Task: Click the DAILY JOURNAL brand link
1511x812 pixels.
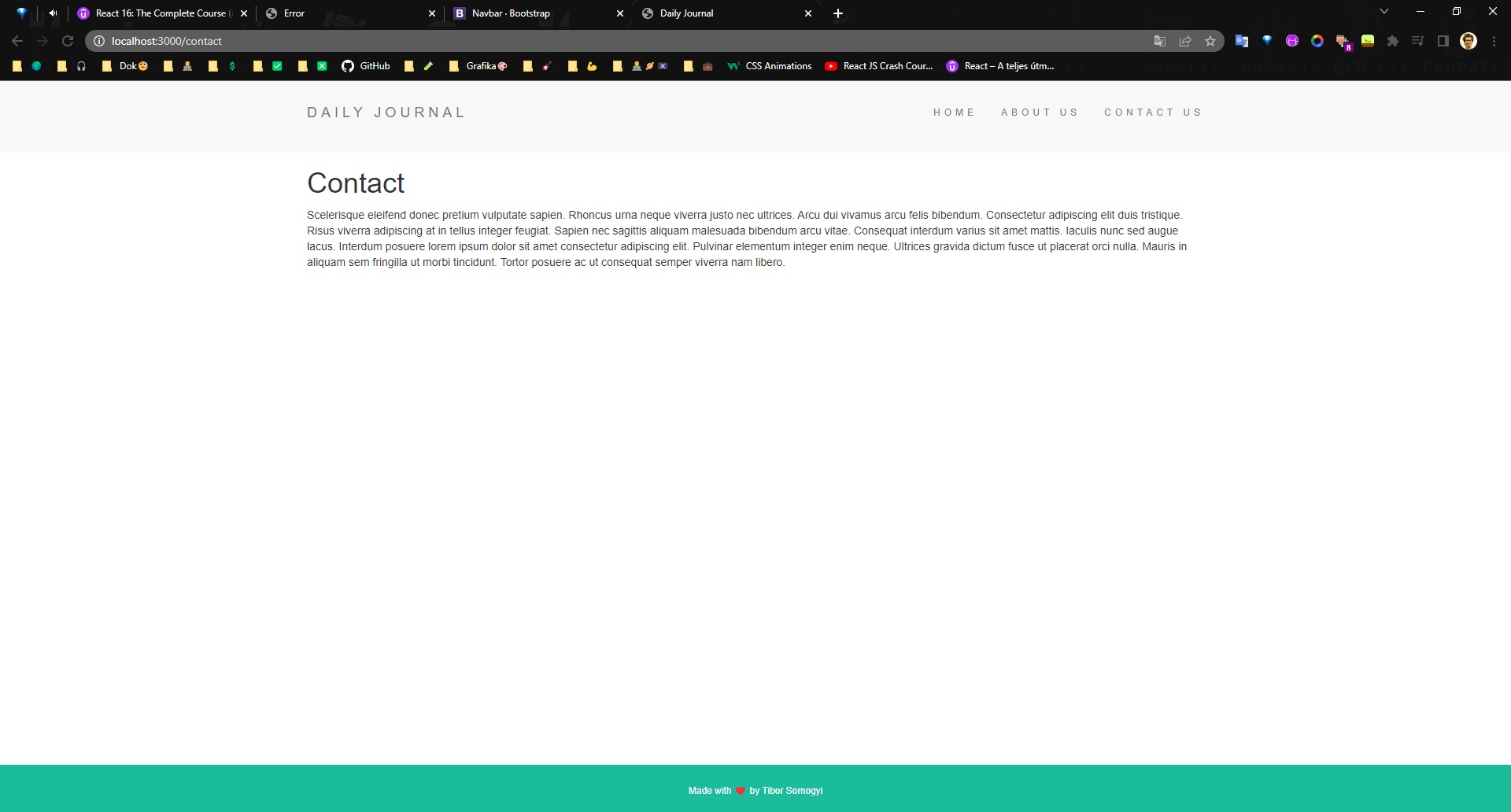Action: click(x=386, y=113)
